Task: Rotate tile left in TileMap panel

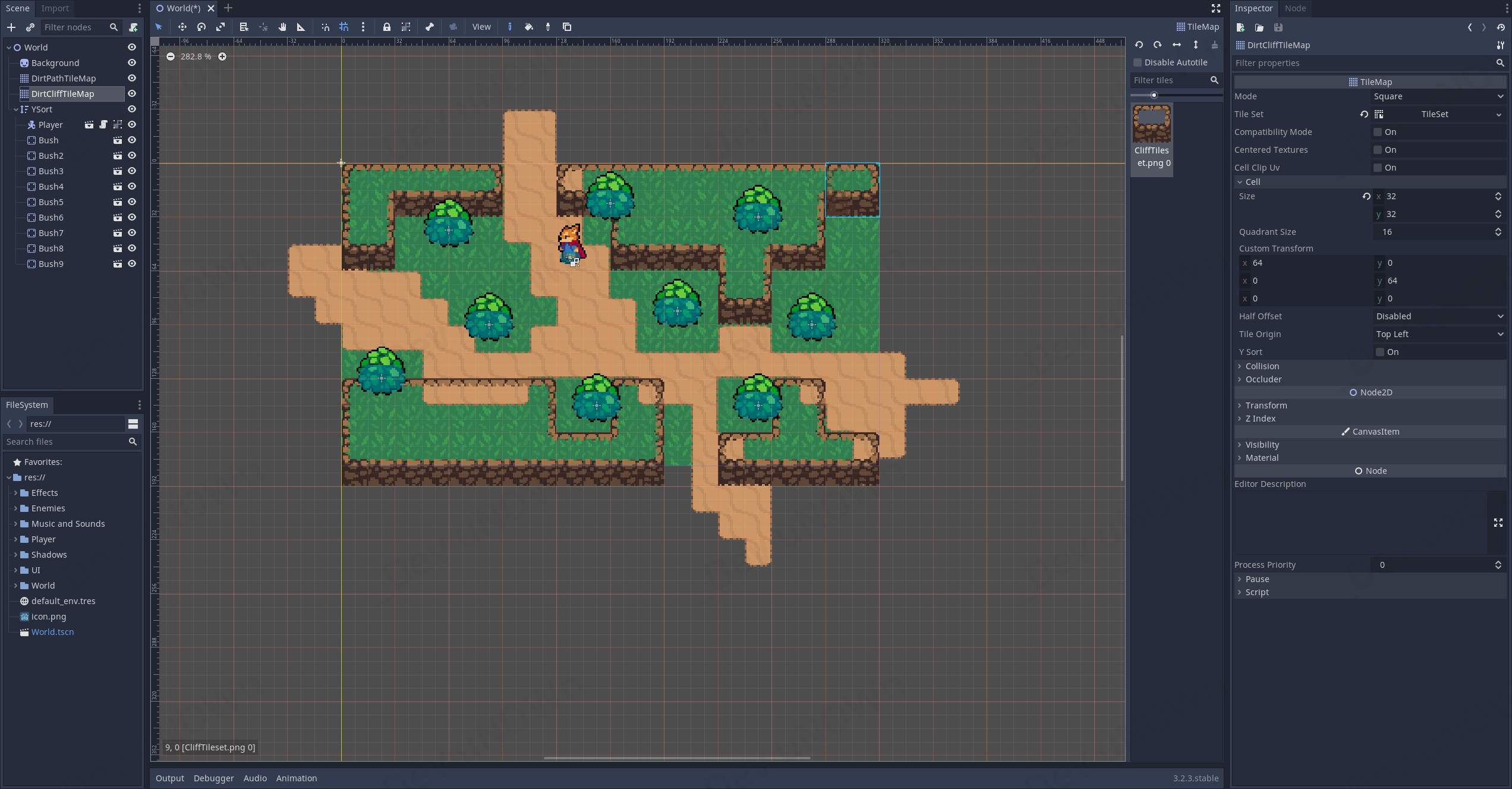Action: (x=1139, y=45)
